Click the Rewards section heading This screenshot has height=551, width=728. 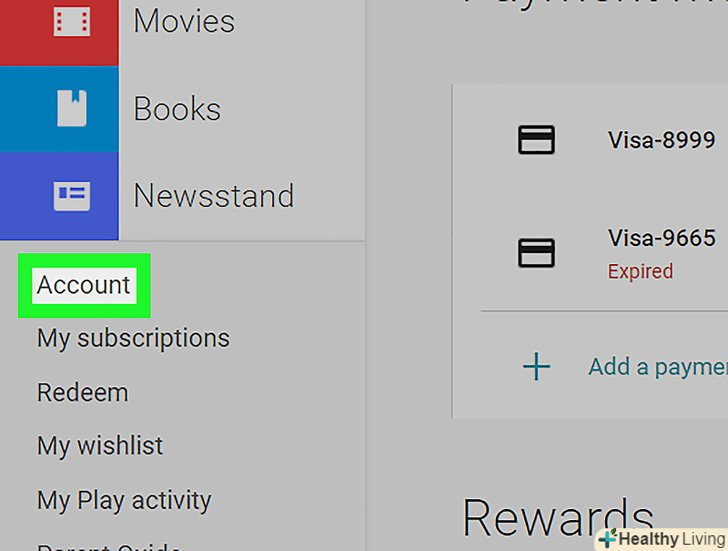[558, 518]
